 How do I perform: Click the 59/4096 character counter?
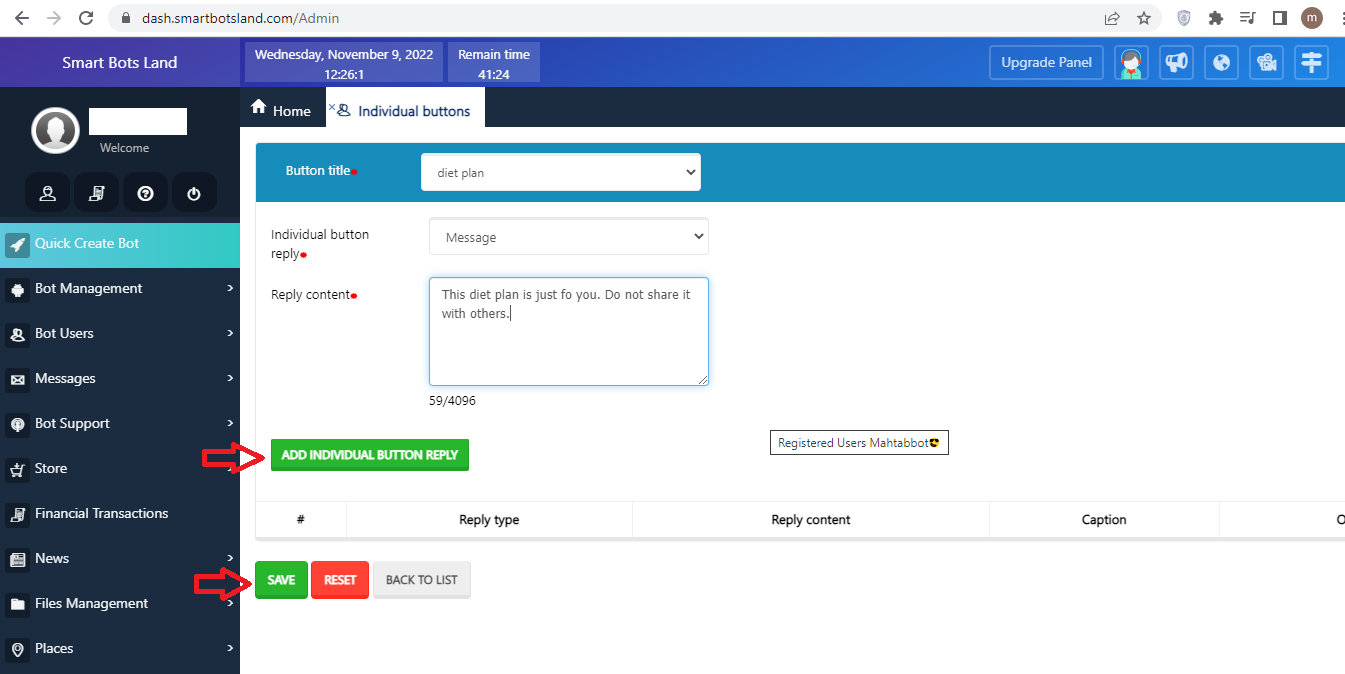[452, 401]
